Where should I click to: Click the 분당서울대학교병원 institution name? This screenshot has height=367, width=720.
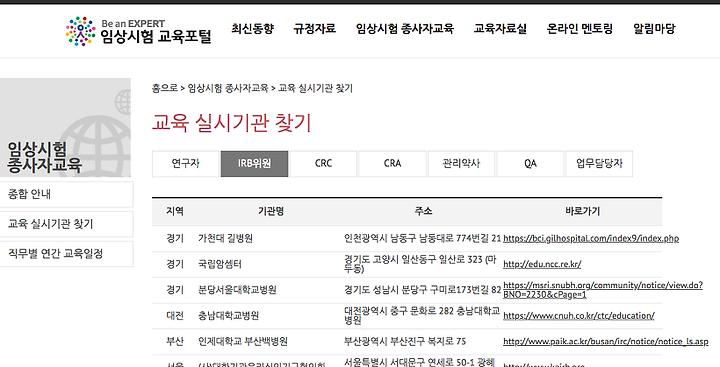(237, 290)
